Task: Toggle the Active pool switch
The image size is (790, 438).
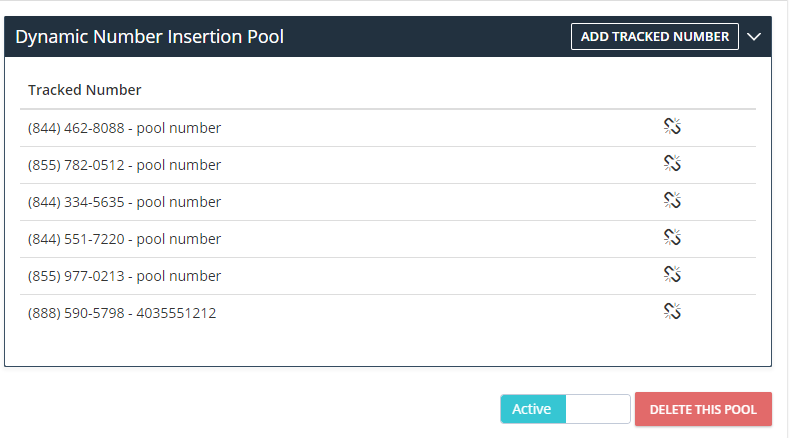Action: pos(565,409)
